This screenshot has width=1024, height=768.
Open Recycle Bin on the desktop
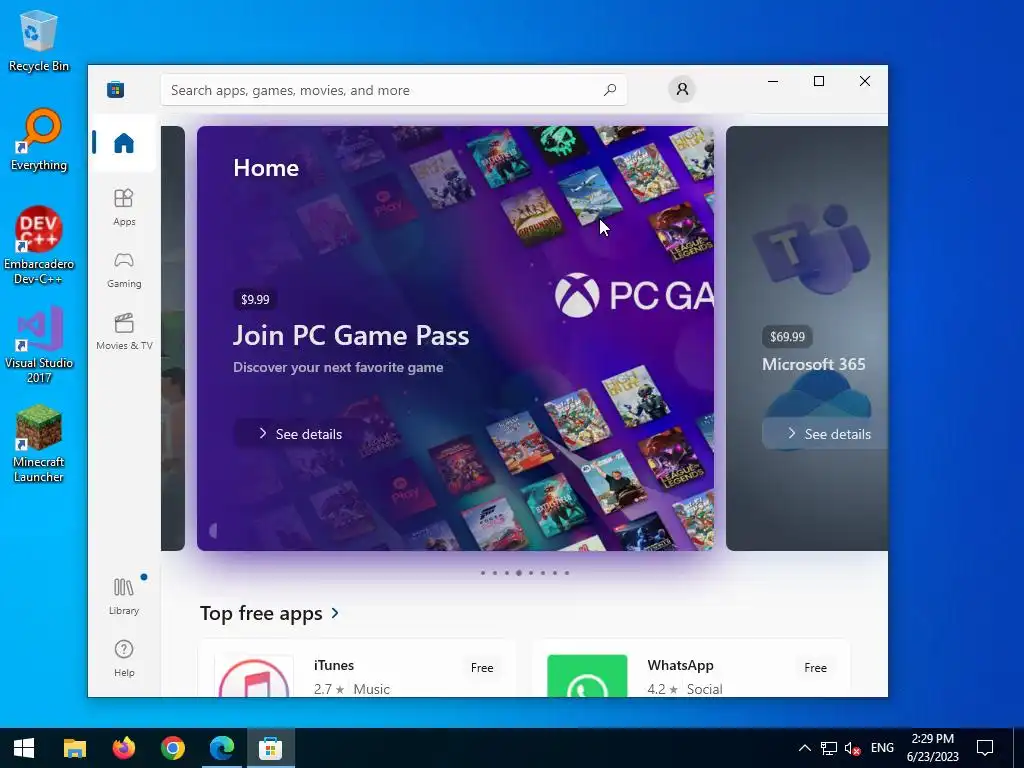coord(39,41)
